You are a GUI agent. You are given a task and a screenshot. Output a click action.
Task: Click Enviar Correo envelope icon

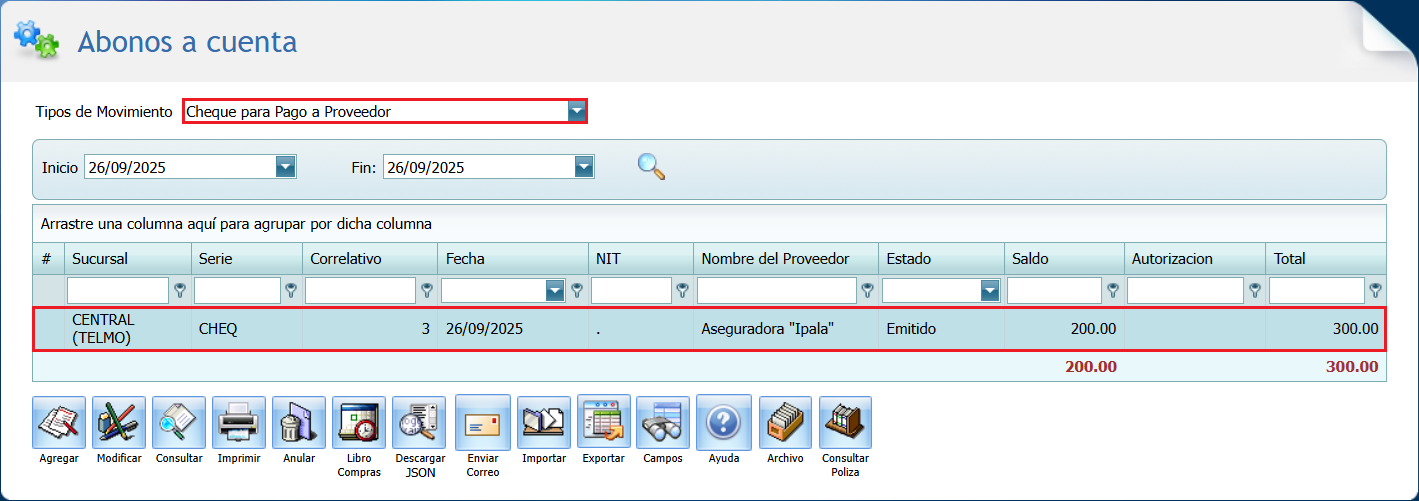482,423
